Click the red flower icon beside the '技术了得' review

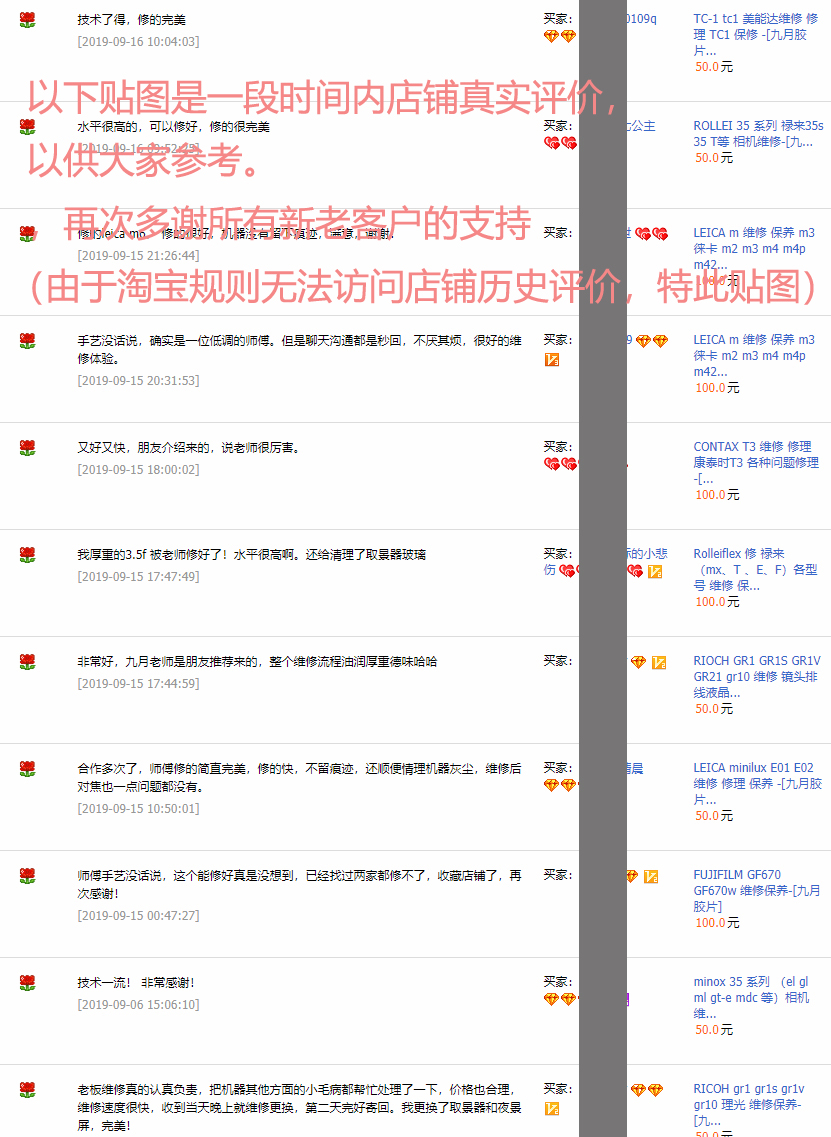click(x=27, y=20)
